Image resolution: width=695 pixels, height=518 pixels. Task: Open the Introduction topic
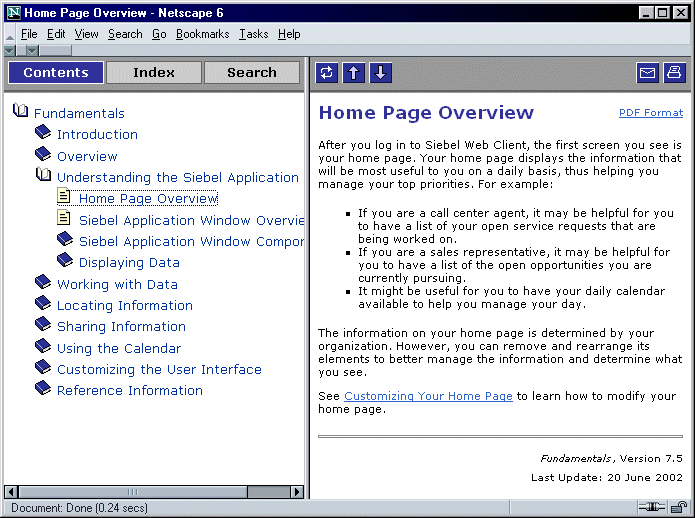coord(98,135)
